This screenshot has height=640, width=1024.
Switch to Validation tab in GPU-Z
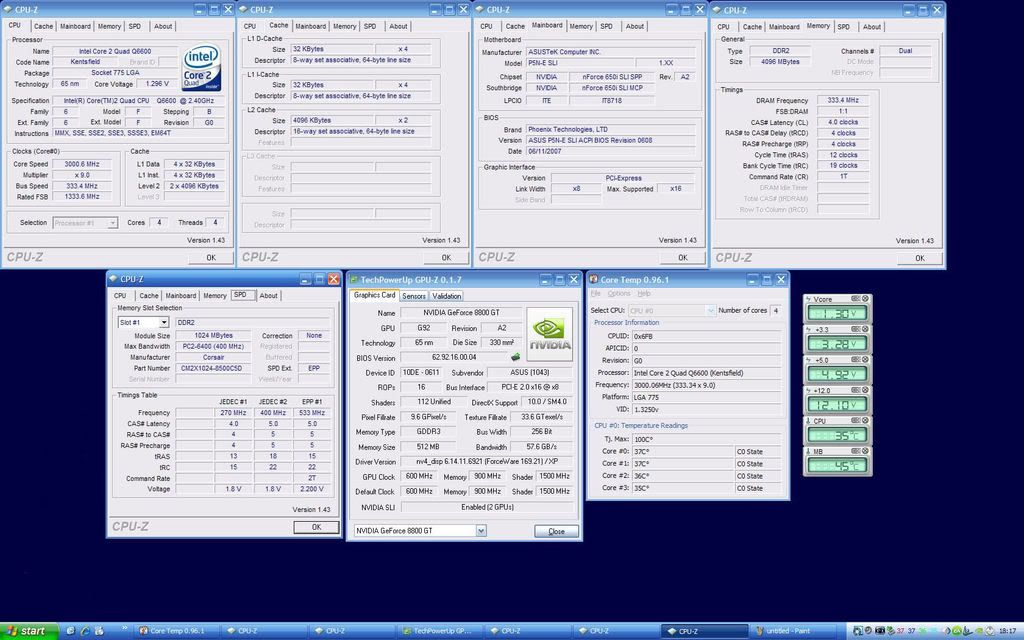tap(447, 296)
